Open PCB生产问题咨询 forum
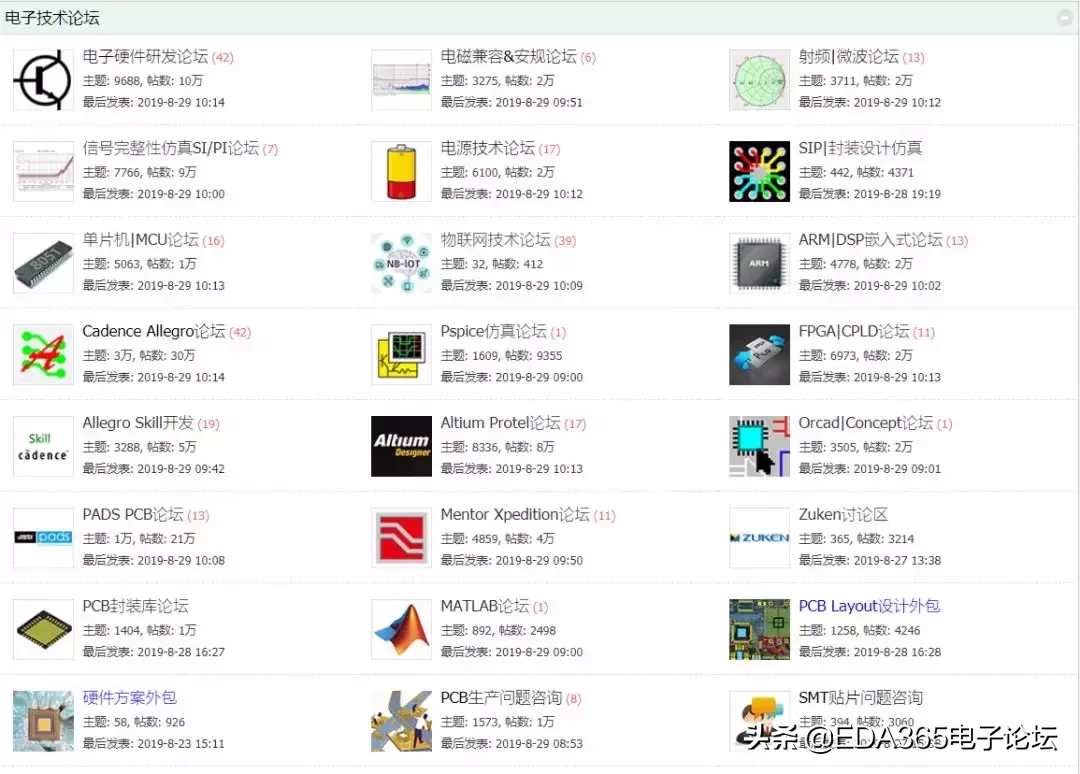Viewport: 1080px width, 774px height. point(501,698)
